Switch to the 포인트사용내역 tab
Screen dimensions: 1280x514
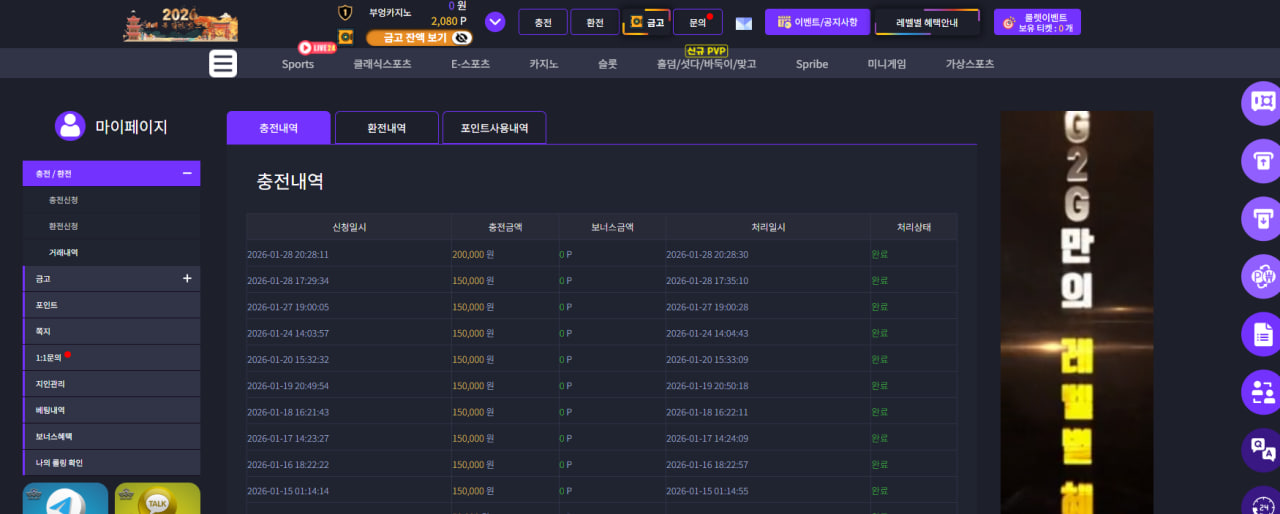point(494,128)
